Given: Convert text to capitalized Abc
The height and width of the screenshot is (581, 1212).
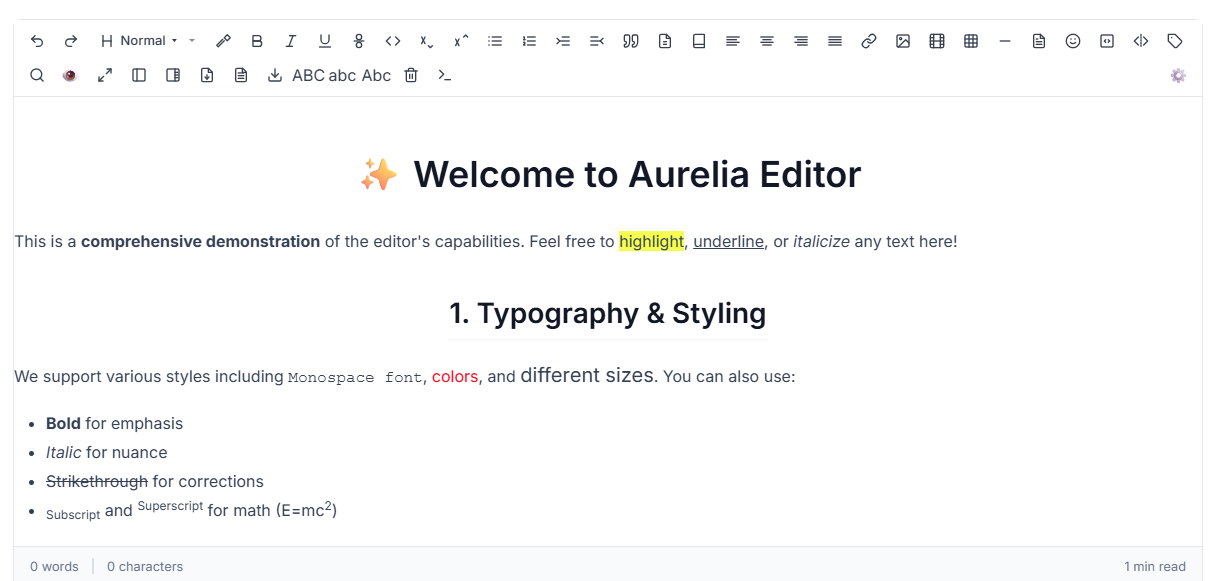Looking at the screenshot, I should click(376, 75).
